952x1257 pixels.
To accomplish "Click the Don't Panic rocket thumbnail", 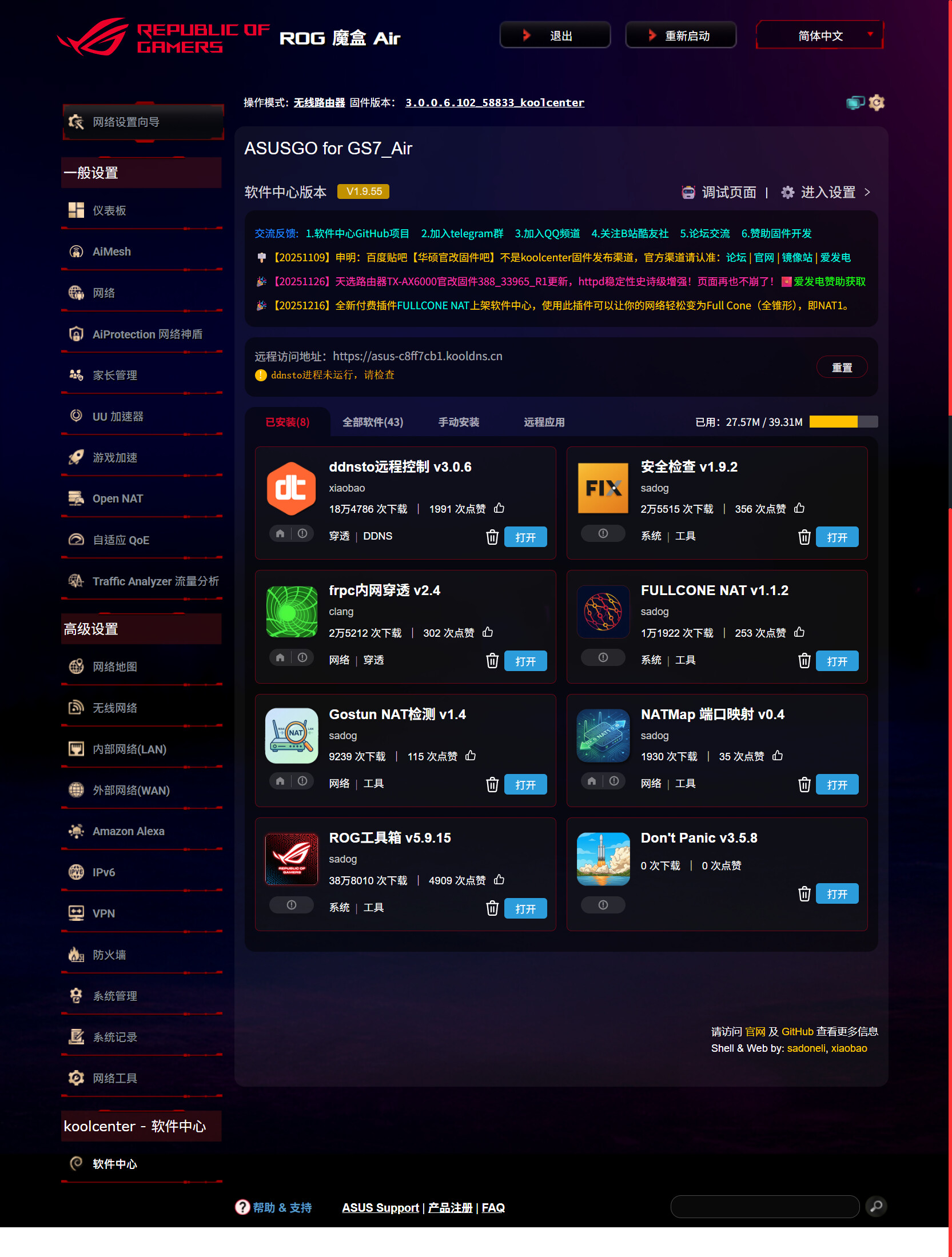I will click(603, 859).
